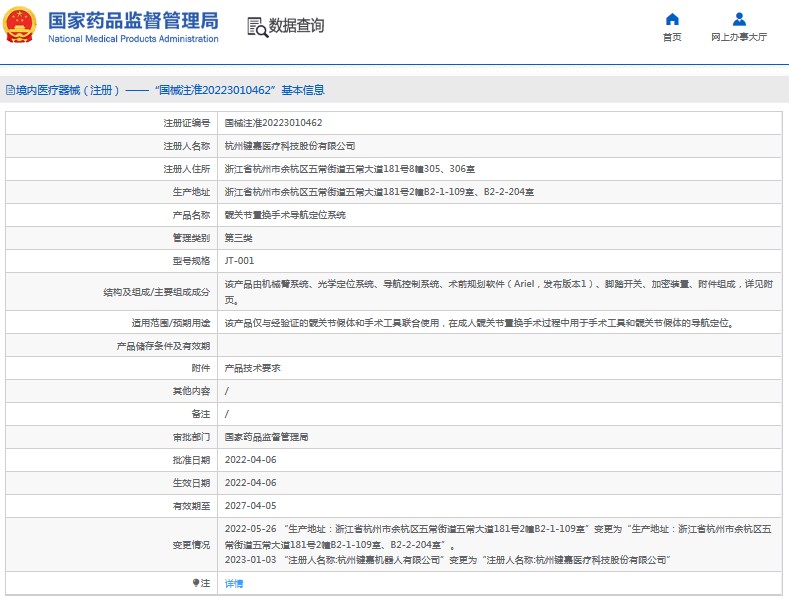Click the 产品技术要求 attachment text

pos(252,368)
